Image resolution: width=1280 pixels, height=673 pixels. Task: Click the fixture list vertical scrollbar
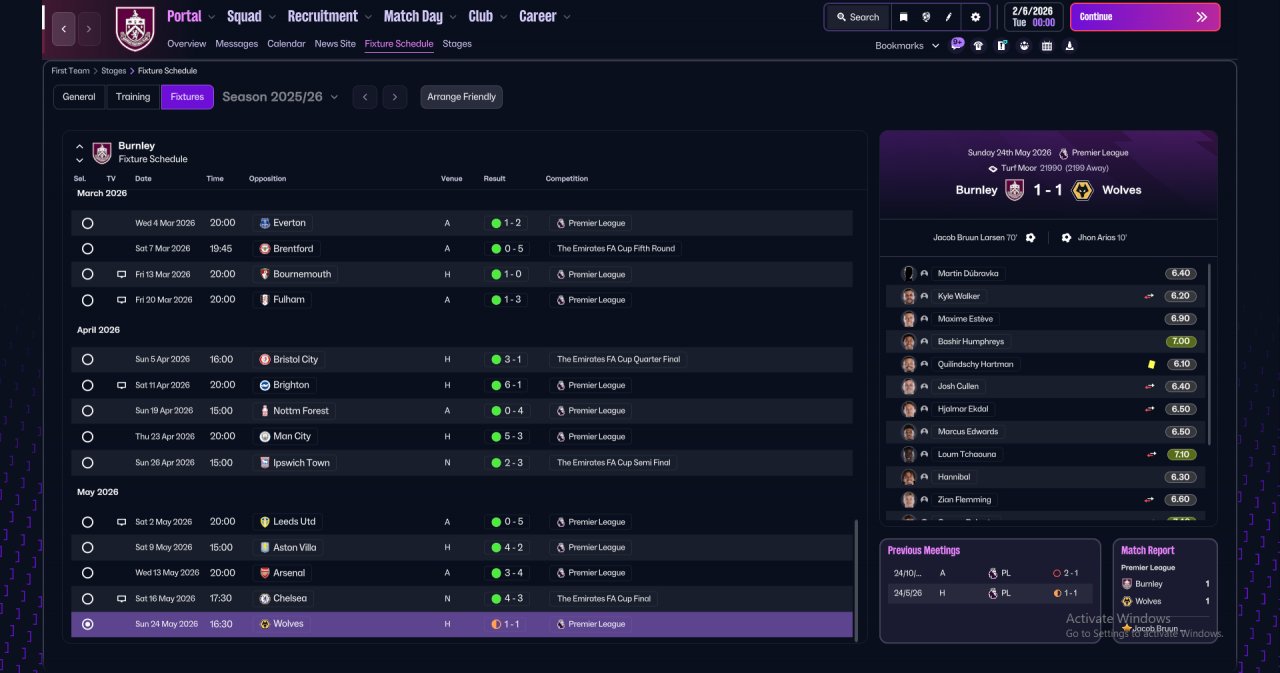coord(855,580)
